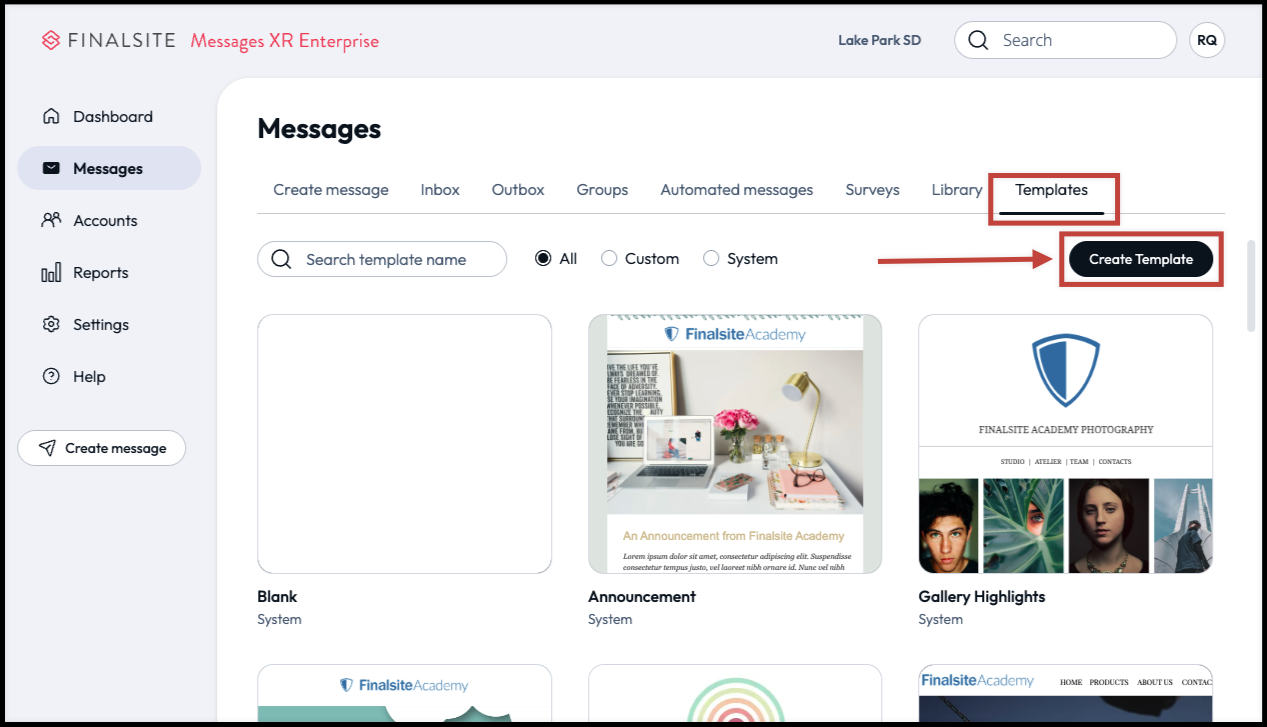Image resolution: width=1267 pixels, height=727 pixels.
Task: Go to the Surveys tab
Action: click(872, 190)
